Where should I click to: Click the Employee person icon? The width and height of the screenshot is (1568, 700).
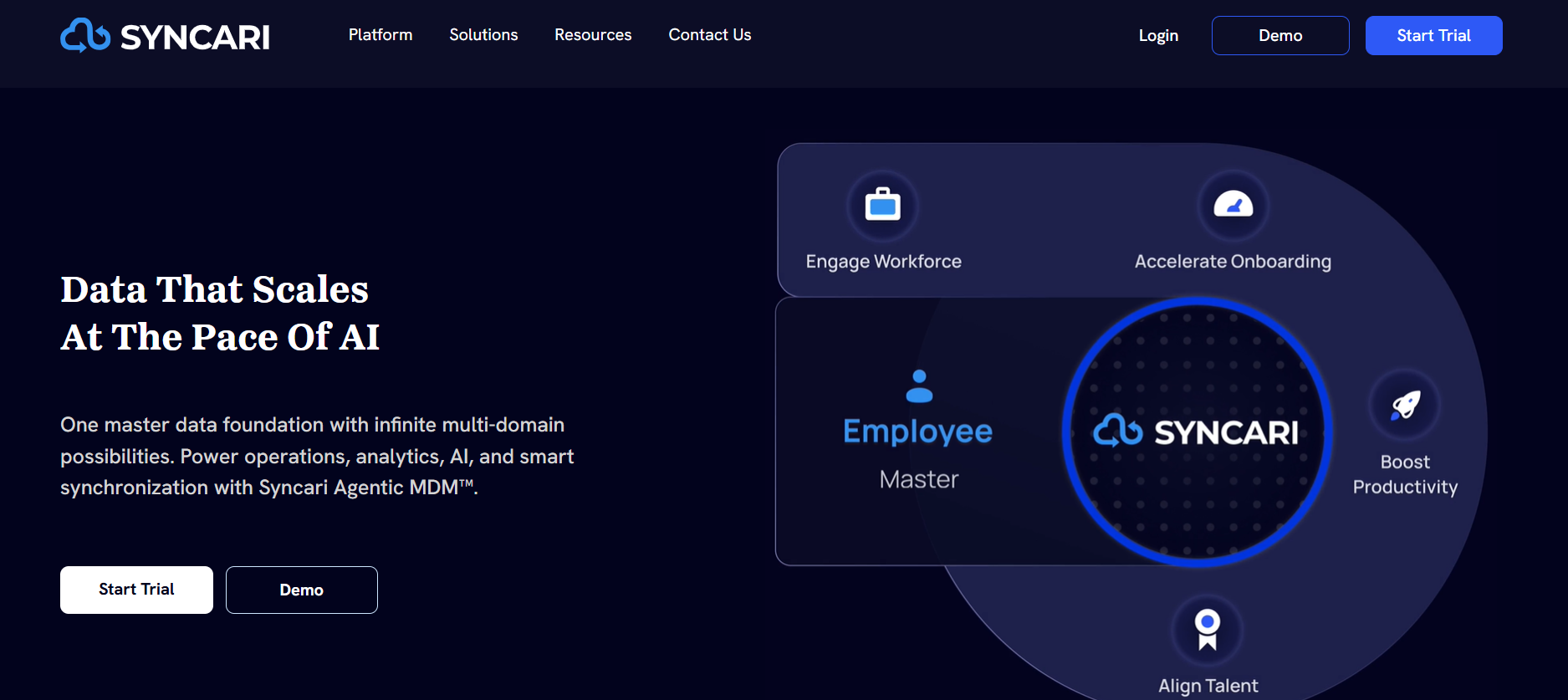[919, 386]
